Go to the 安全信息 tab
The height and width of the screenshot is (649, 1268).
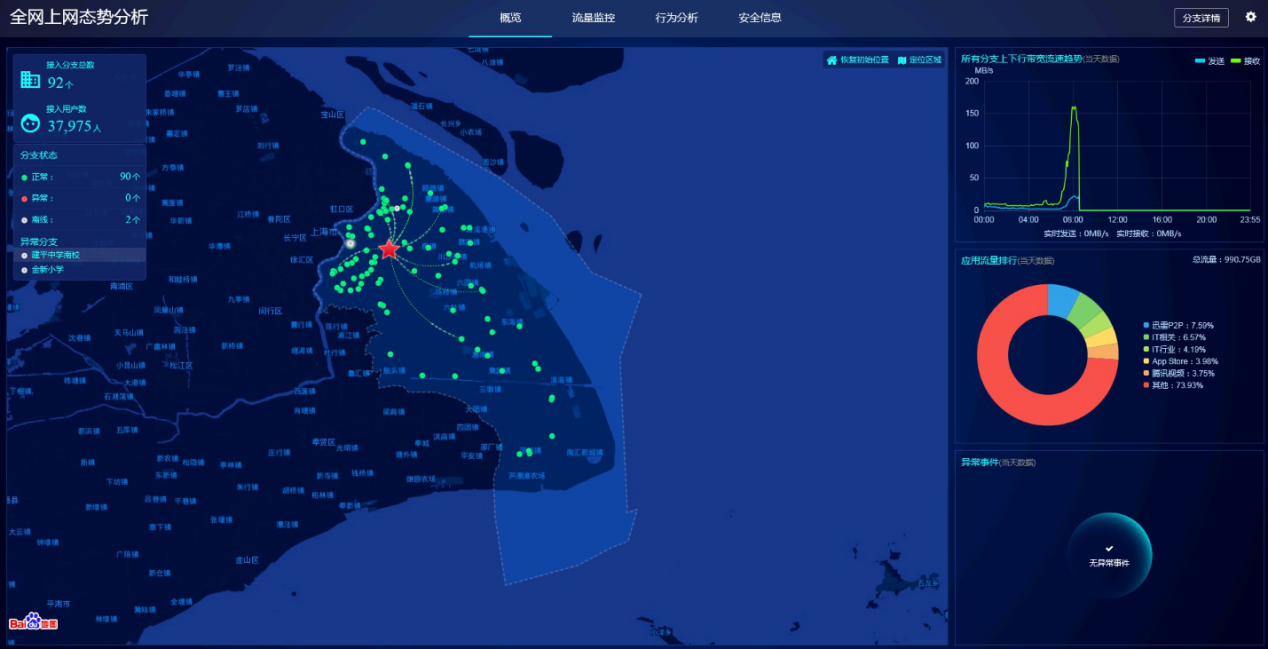pyautogui.click(x=759, y=18)
